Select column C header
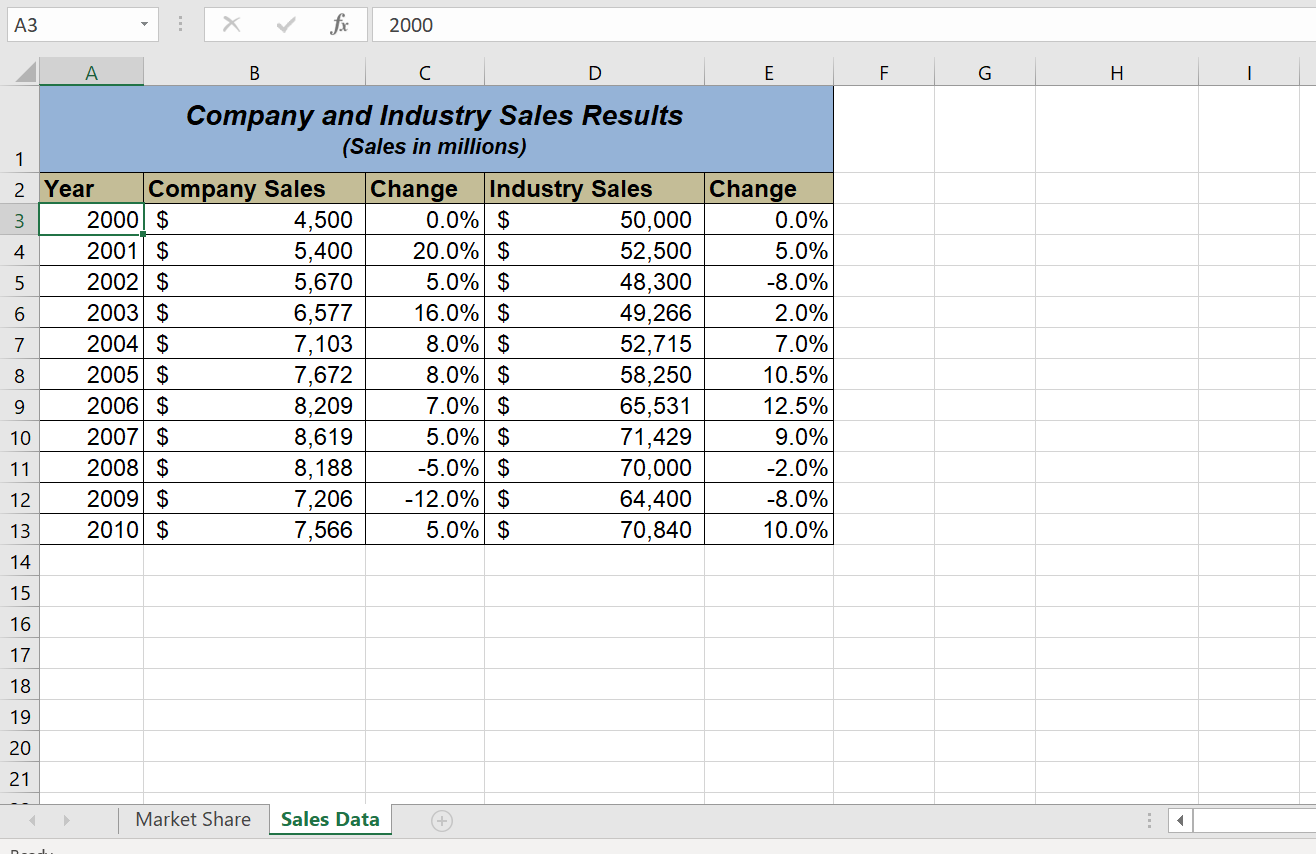Screen dimensions: 1316x854 click(x=425, y=72)
